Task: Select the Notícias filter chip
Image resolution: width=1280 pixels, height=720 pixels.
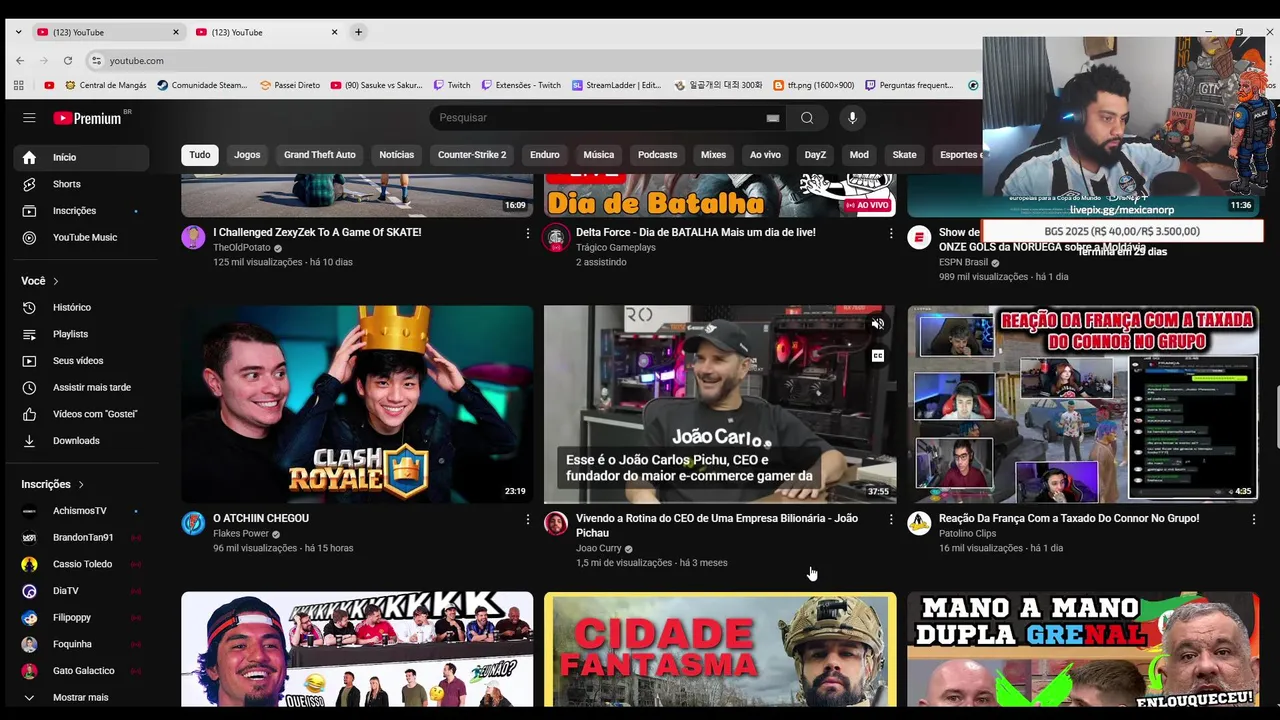Action: (x=396, y=155)
